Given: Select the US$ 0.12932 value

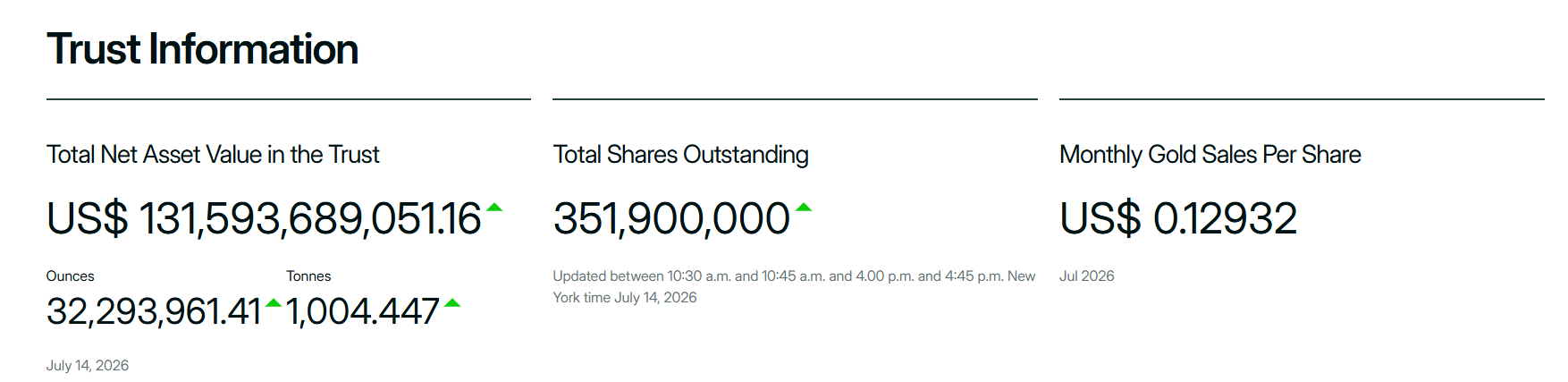Looking at the screenshot, I should click(x=1178, y=218).
